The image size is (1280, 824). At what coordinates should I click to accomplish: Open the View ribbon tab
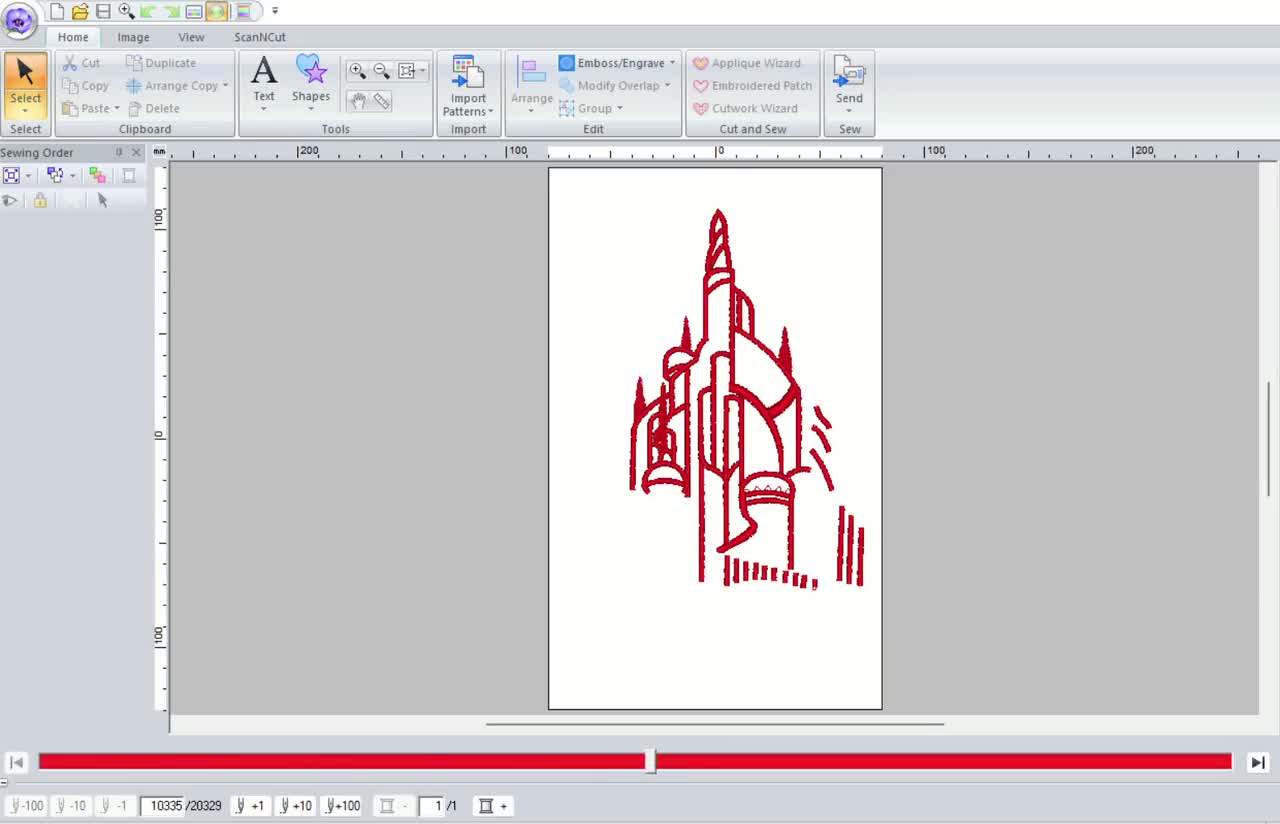pyautogui.click(x=191, y=37)
